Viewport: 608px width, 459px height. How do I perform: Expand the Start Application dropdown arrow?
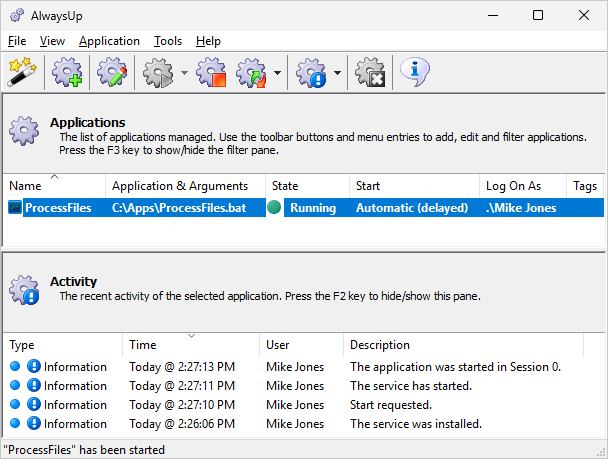pos(185,73)
